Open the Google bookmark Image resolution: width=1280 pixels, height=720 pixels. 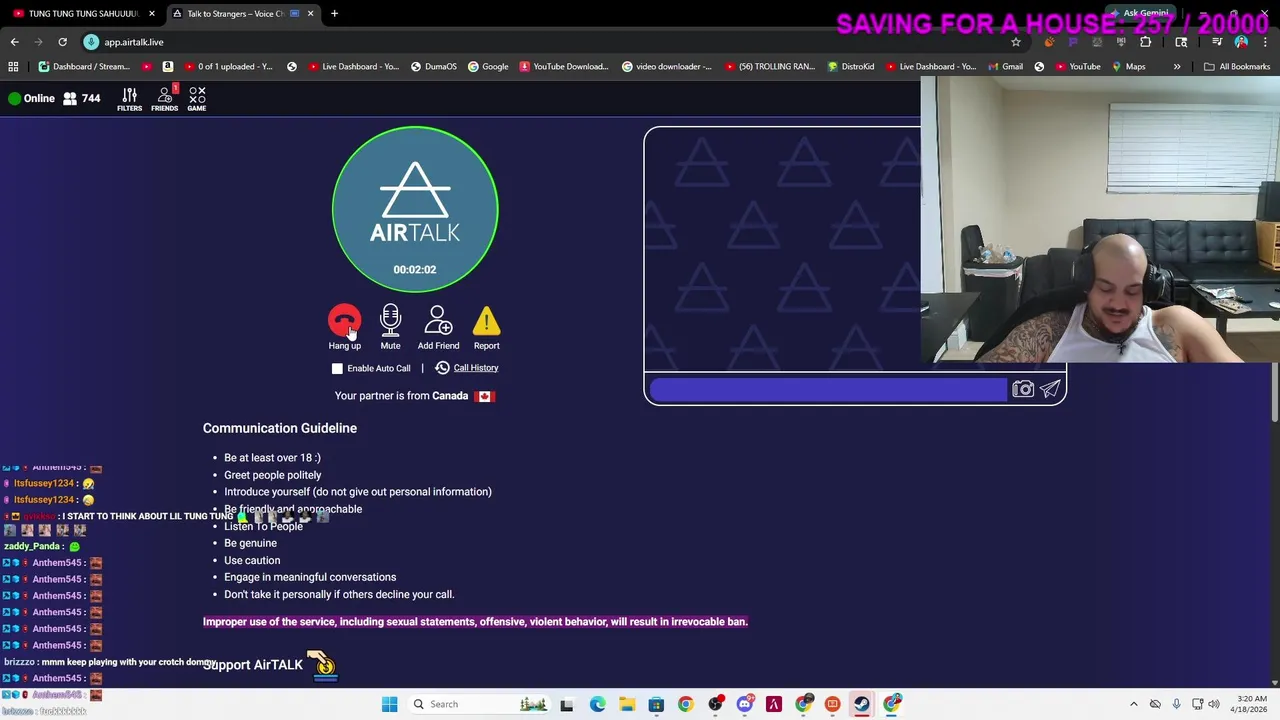coord(487,67)
